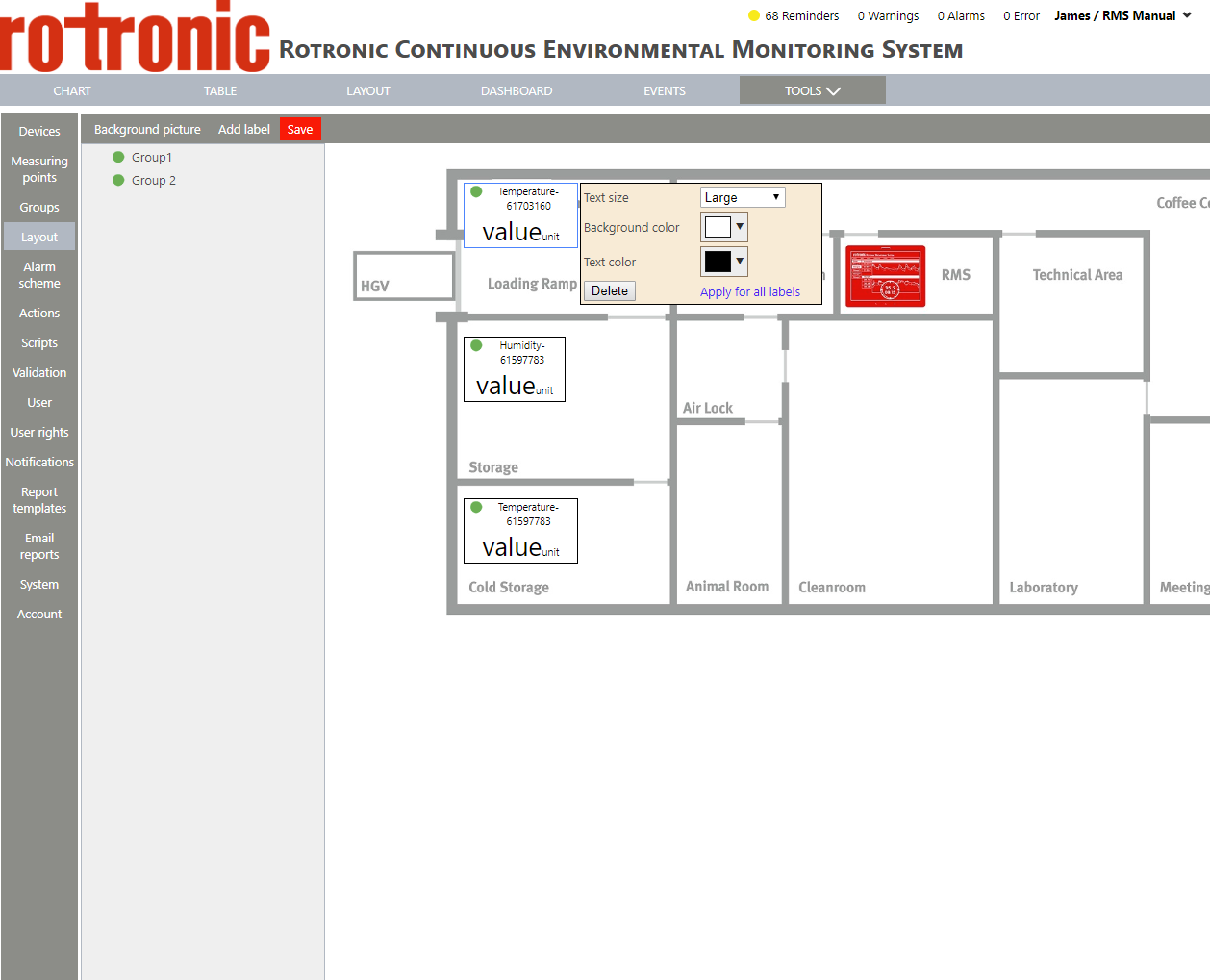Click the RMS room label

point(956,274)
